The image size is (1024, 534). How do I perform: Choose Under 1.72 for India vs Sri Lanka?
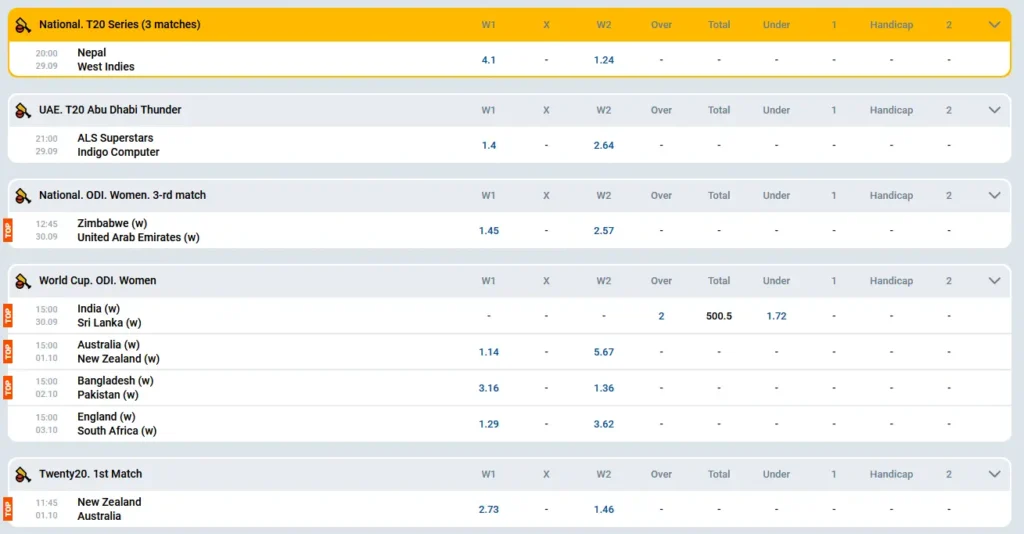pos(776,316)
